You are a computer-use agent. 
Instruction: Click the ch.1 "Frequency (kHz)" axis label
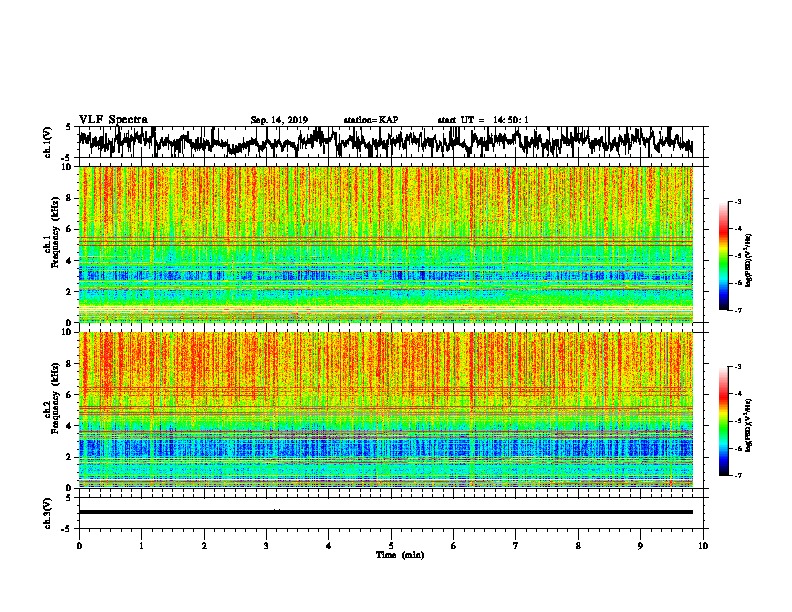55,232
